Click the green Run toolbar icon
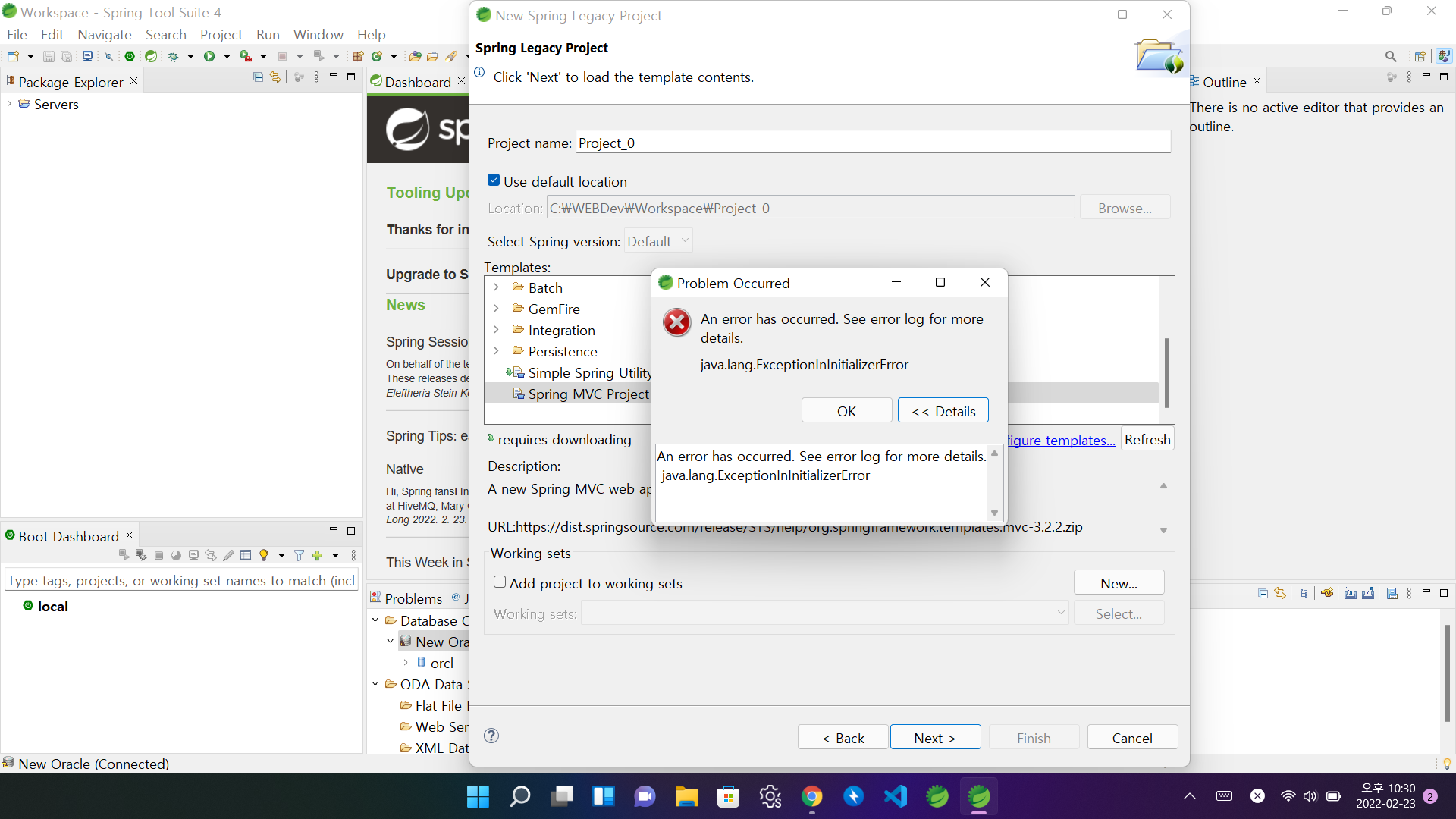The width and height of the screenshot is (1456, 819). point(209,56)
